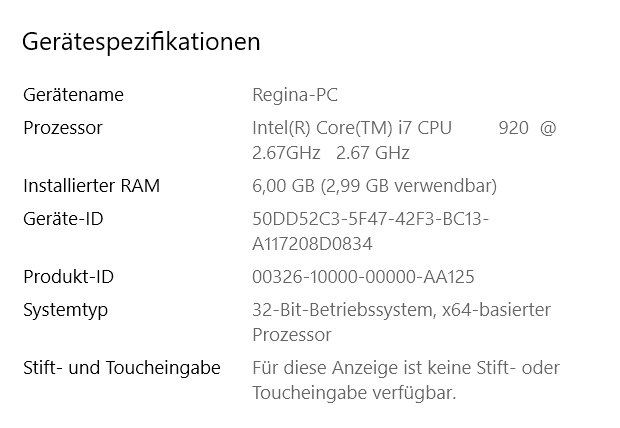Click the Systemtyp label
This screenshot has height=428, width=620.
tap(65, 310)
